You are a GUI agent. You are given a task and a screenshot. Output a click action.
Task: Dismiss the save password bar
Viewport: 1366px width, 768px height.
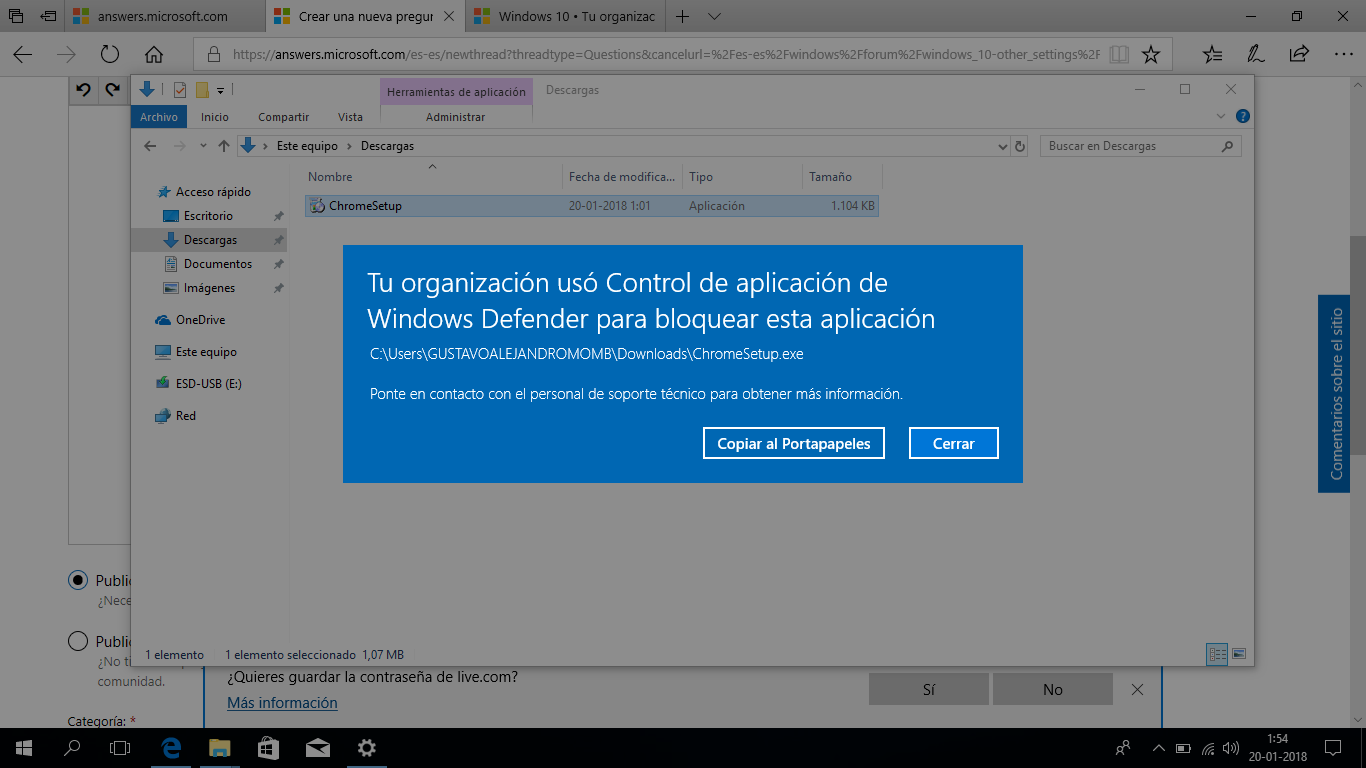coord(1137,689)
